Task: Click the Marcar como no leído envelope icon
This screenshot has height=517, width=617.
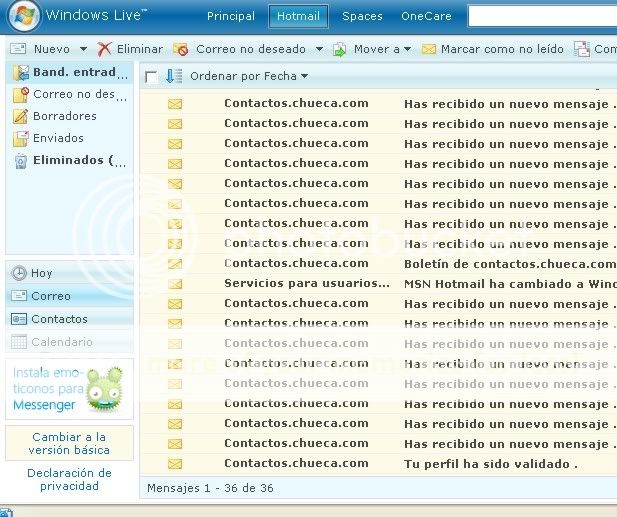Action: click(429, 49)
